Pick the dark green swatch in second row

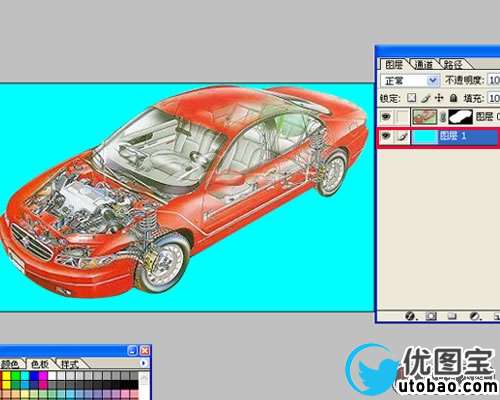coord(16,385)
